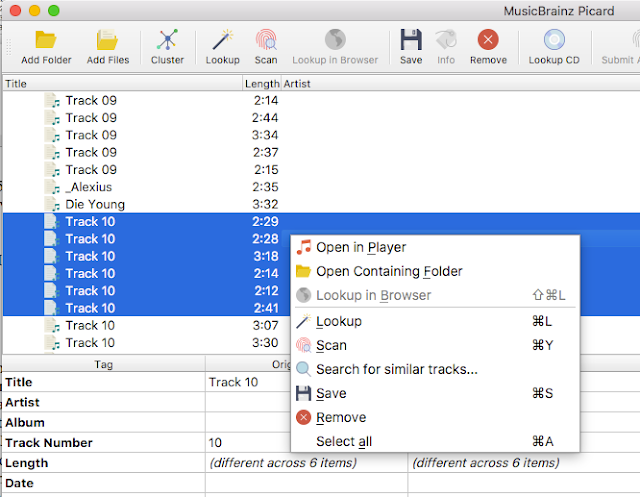Click file icon of Track 10 with length 3:30
Viewport: 640px width, 497px height.
(x=52, y=343)
